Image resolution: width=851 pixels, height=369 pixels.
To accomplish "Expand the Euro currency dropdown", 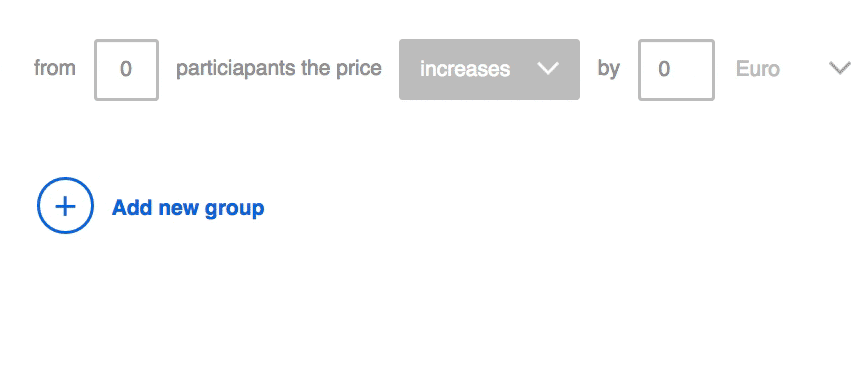I will 792,69.
